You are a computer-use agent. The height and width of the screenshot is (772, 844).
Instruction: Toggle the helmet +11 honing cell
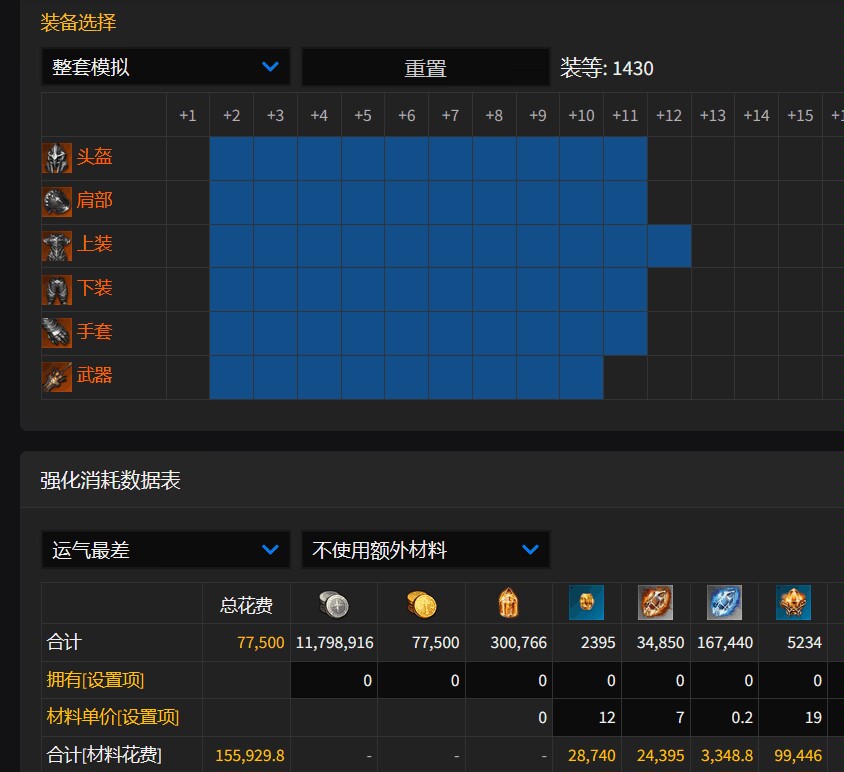point(624,157)
